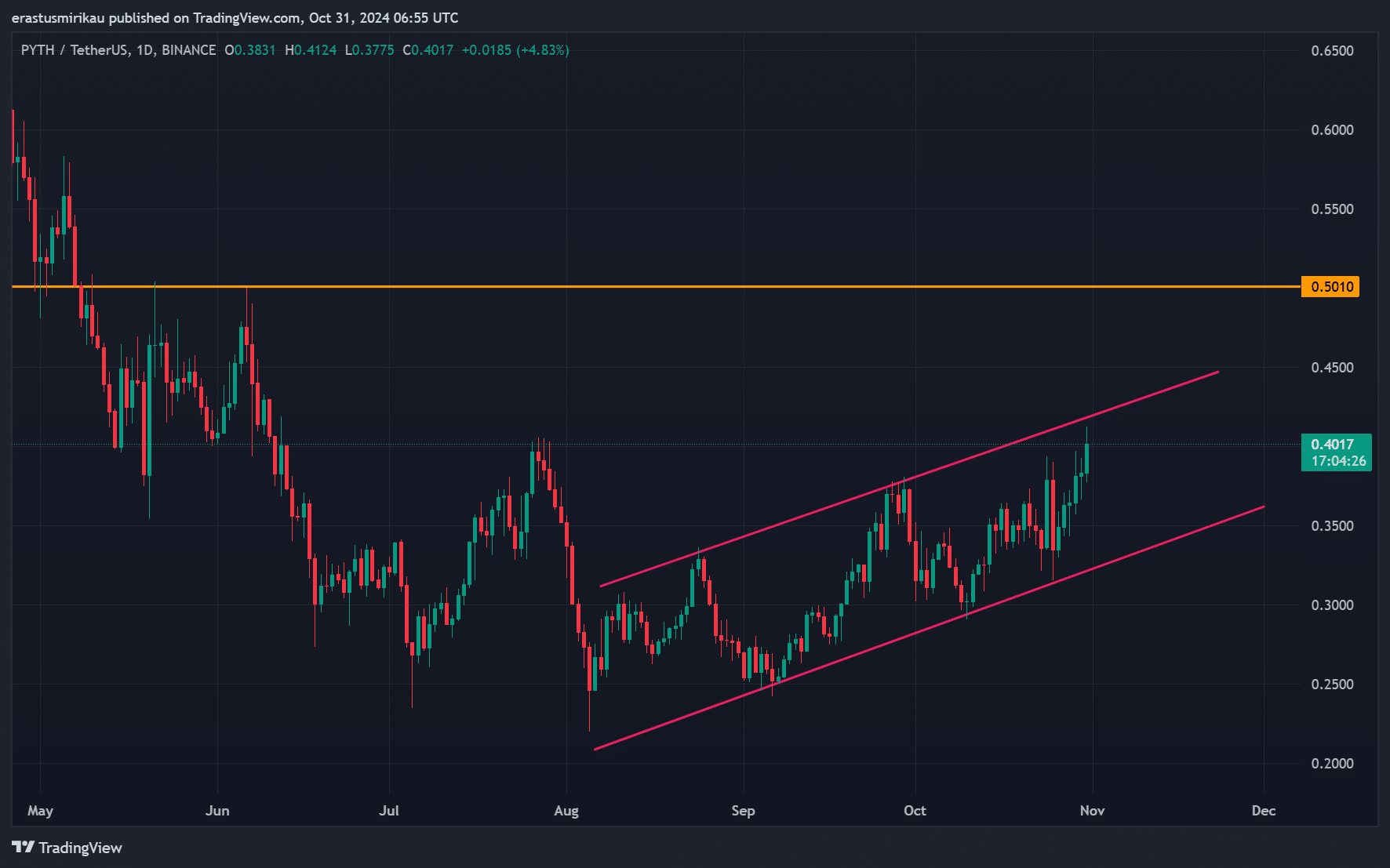The image size is (1390, 868).
Task: Click the published on TradingView.com header text
Action: point(235,18)
